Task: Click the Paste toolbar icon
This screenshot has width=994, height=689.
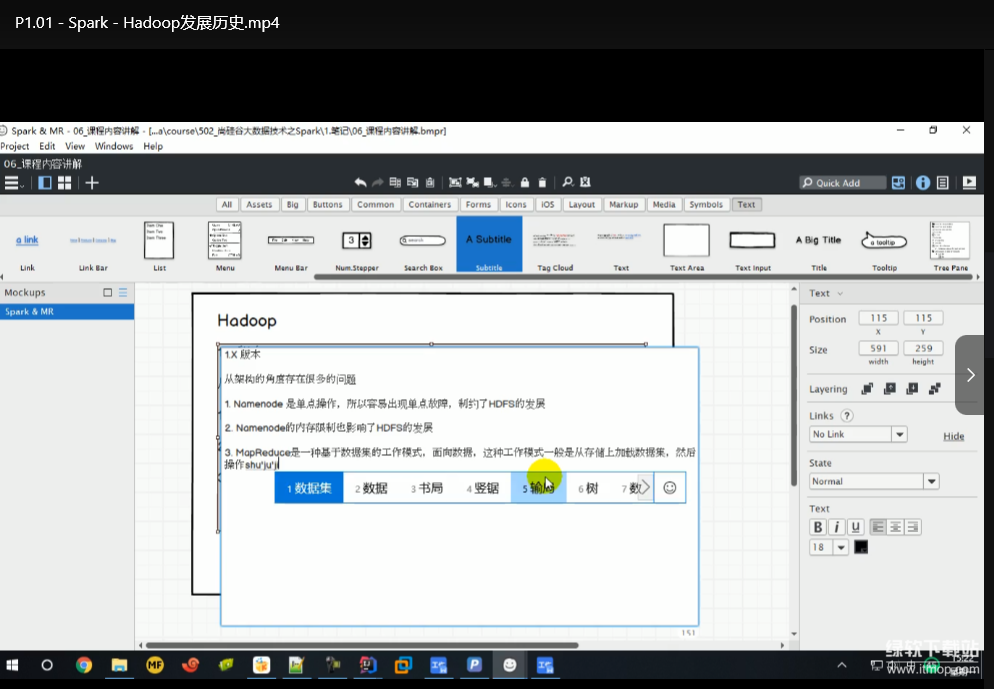Action: [x=430, y=183]
